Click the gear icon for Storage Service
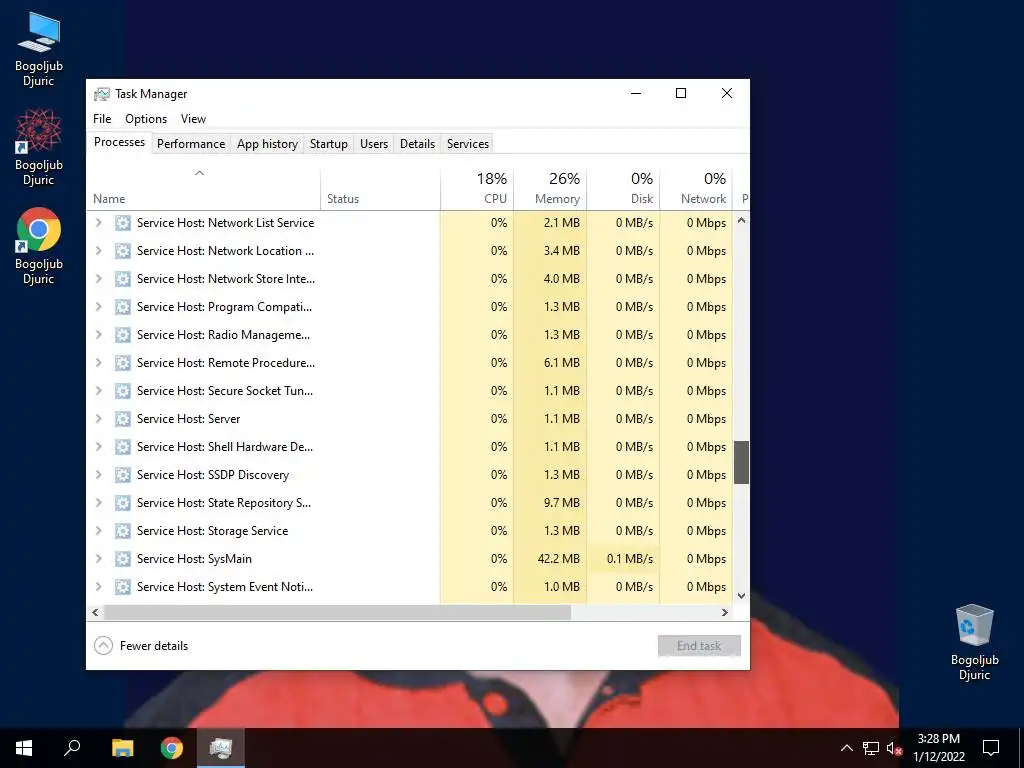 click(123, 531)
